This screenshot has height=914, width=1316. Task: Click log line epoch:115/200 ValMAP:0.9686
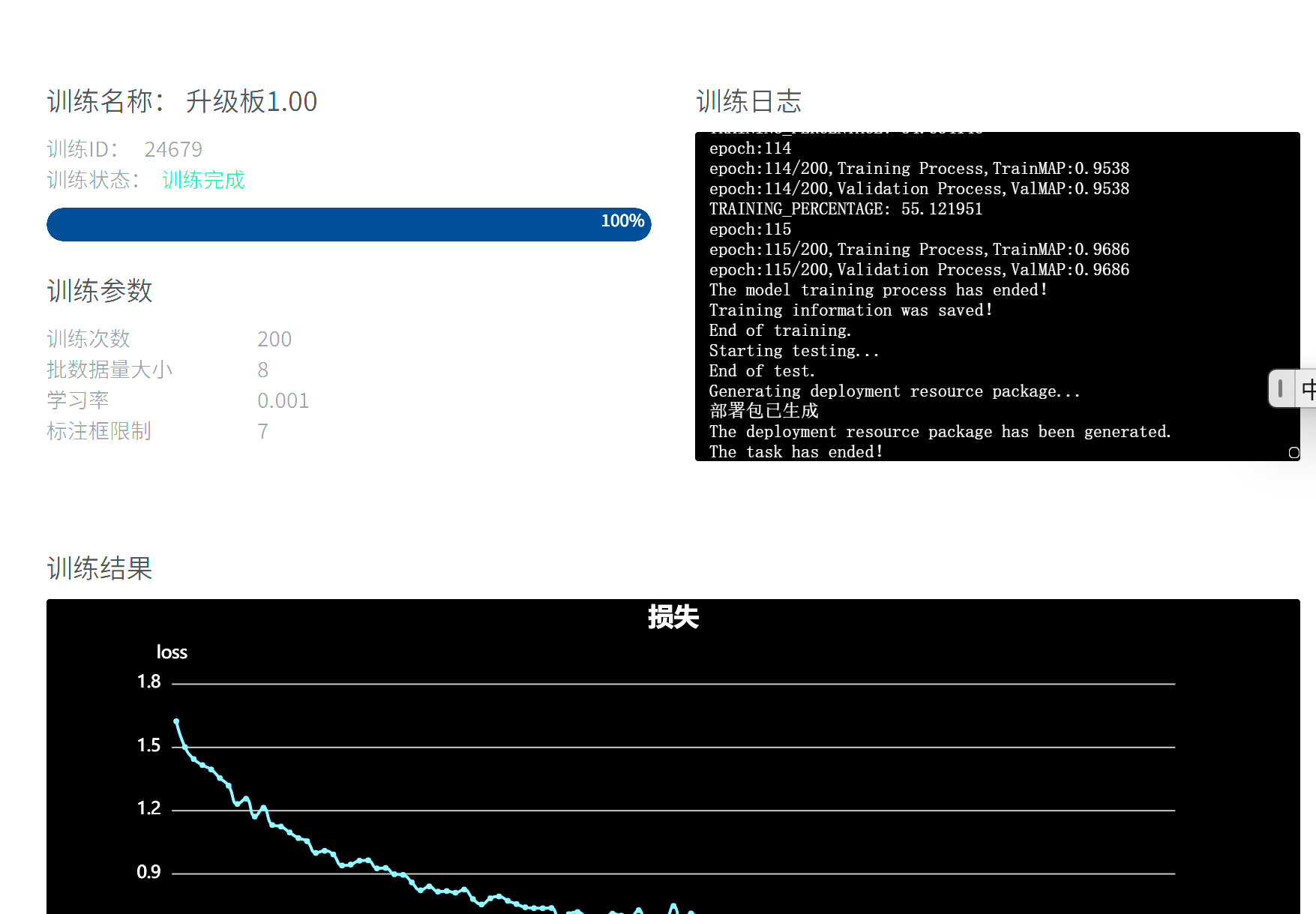coord(919,270)
